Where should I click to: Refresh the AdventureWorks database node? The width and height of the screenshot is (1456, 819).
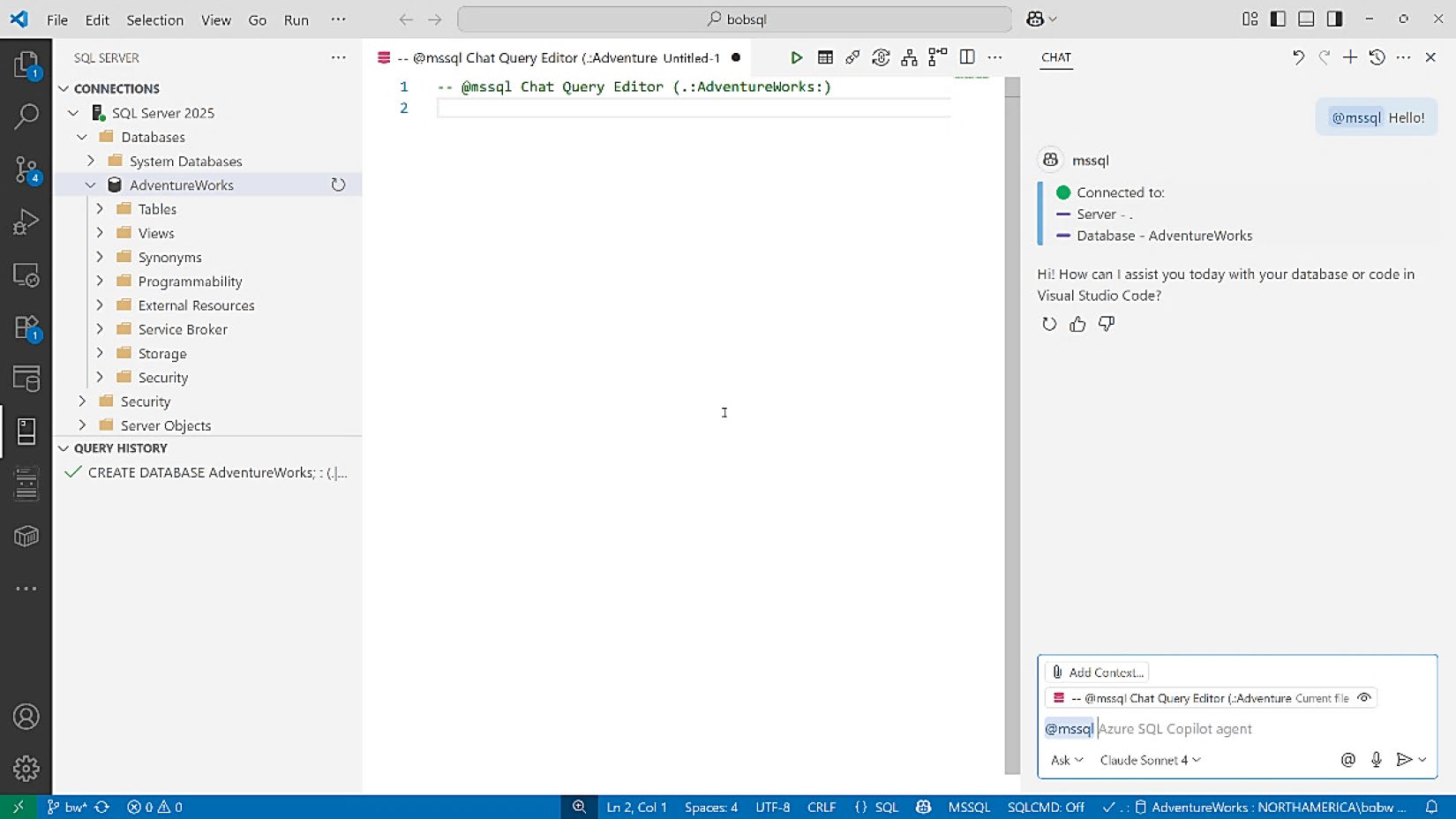(338, 184)
